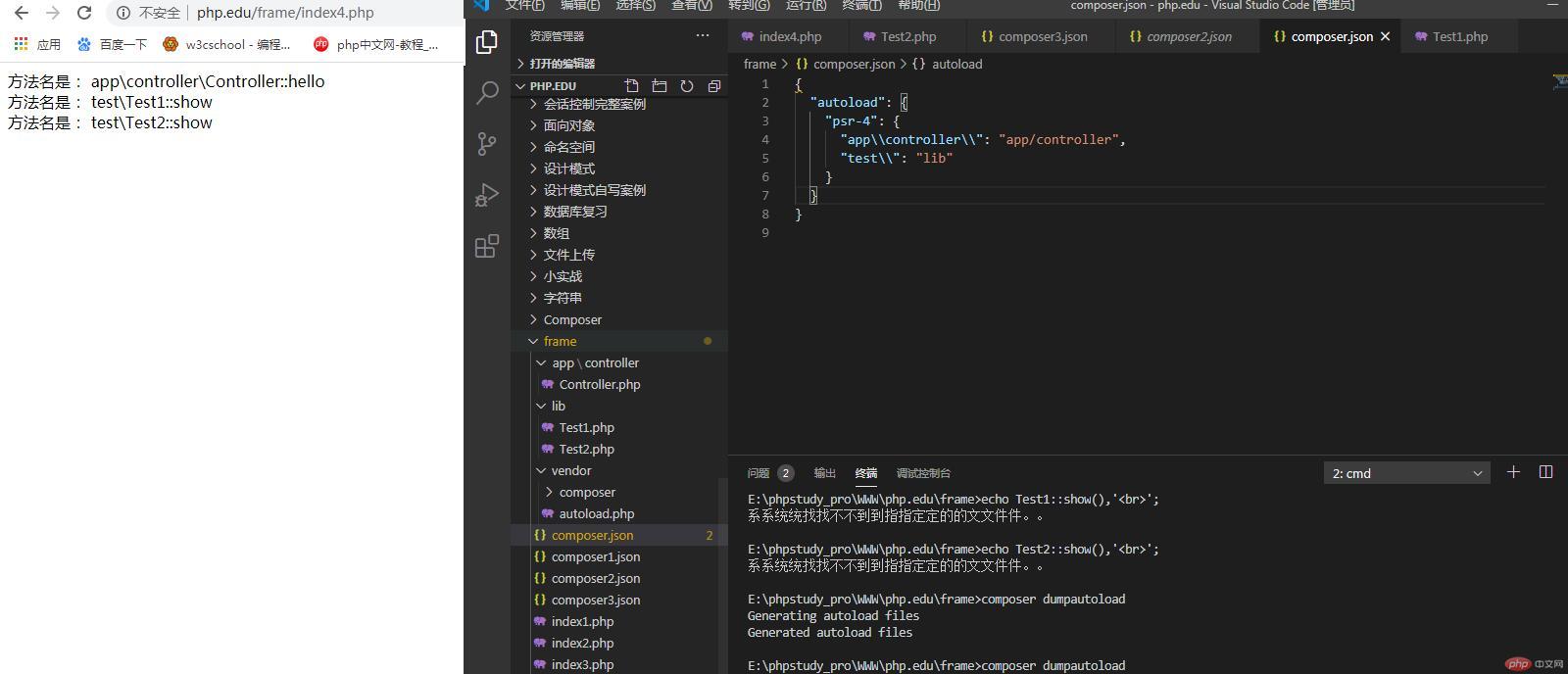This screenshot has width=1568, height=674.
Task: Expand the Composer folder
Action: pos(618,319)
